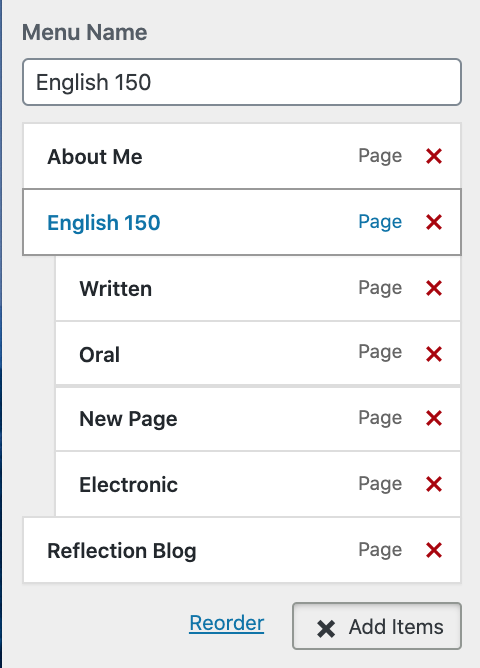Viewport: 480px width, 668px height.
Task: Select the New Page sub-item
Action: [x=258, y=418]
